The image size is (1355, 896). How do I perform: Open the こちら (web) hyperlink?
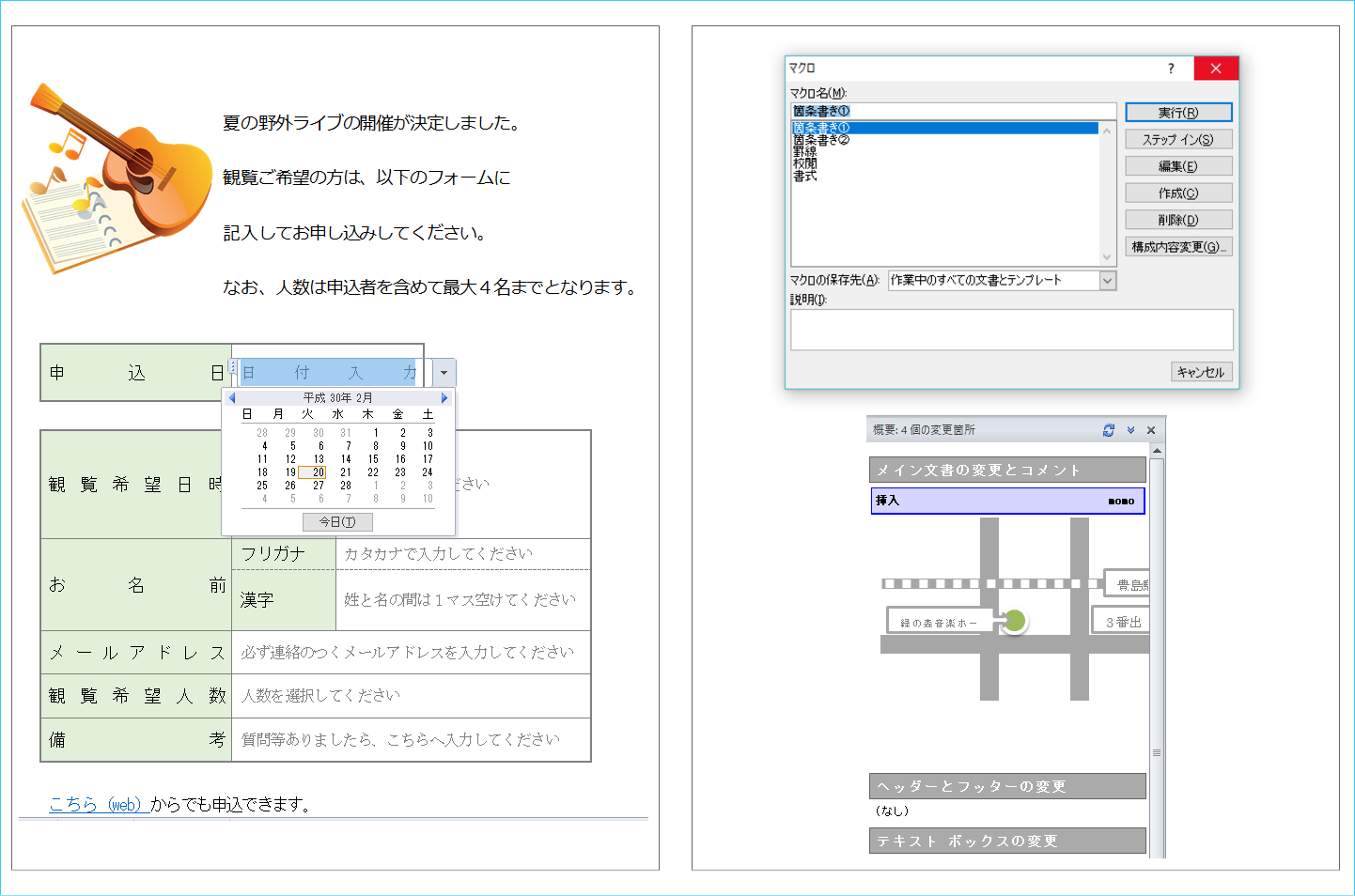(x=95, y=804)
